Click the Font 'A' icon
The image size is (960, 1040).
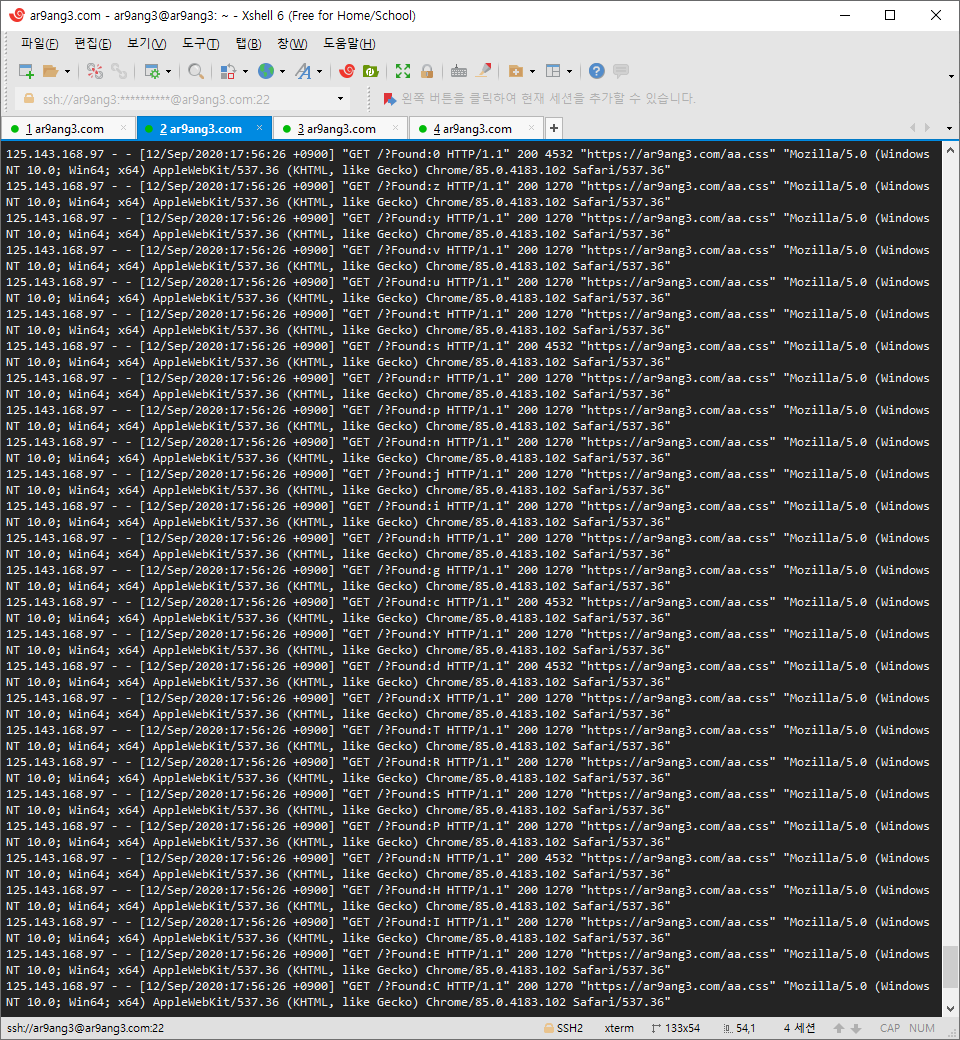coord(303,71)
